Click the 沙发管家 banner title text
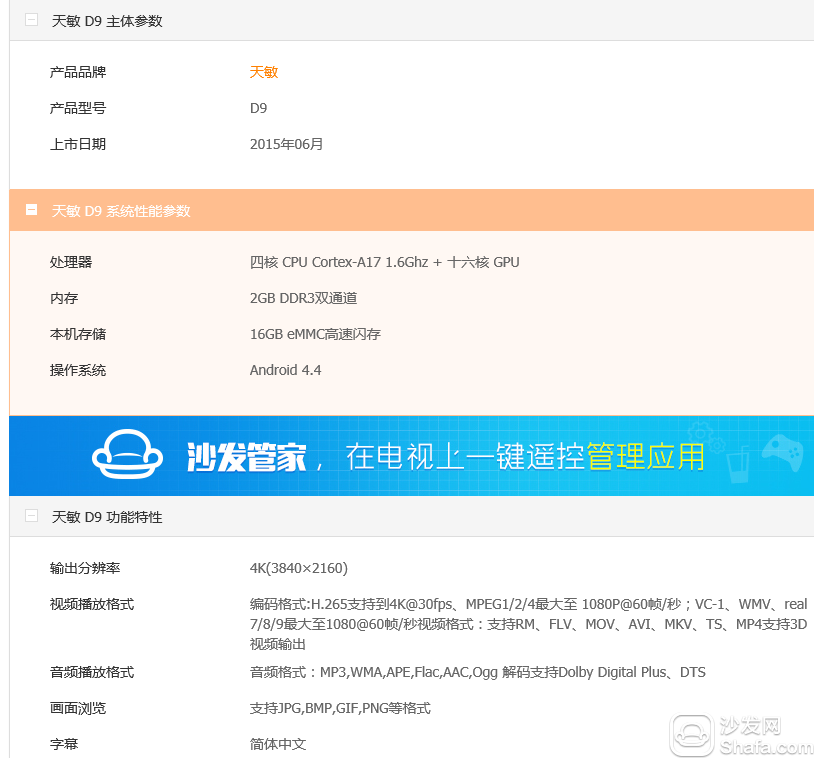814x758 pixels. (247, 457)
